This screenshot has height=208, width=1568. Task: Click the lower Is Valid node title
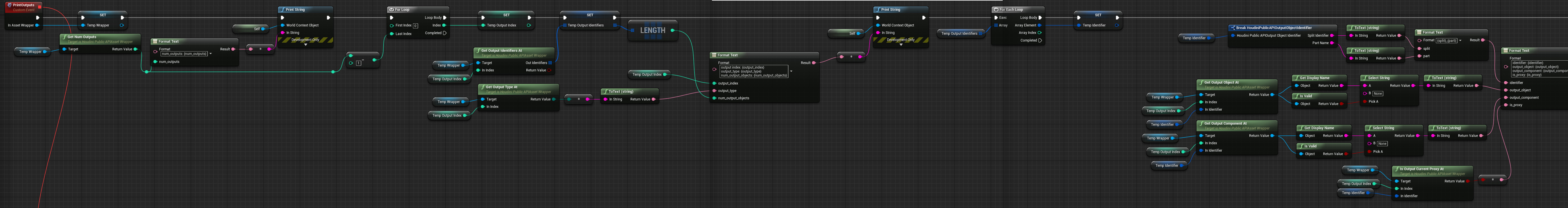1310,146
